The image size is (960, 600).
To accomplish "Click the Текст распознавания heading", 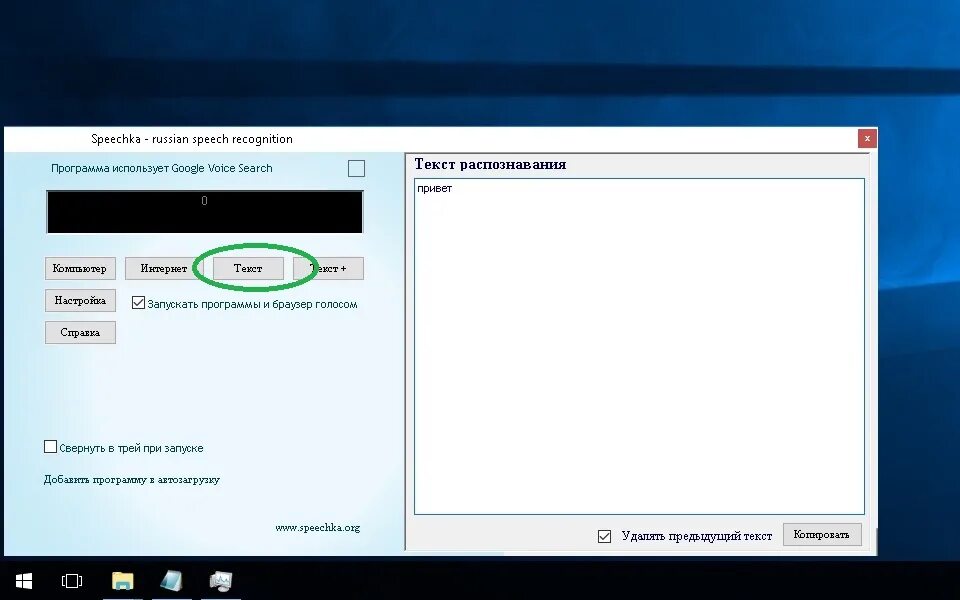I will [x=490, y=164].
